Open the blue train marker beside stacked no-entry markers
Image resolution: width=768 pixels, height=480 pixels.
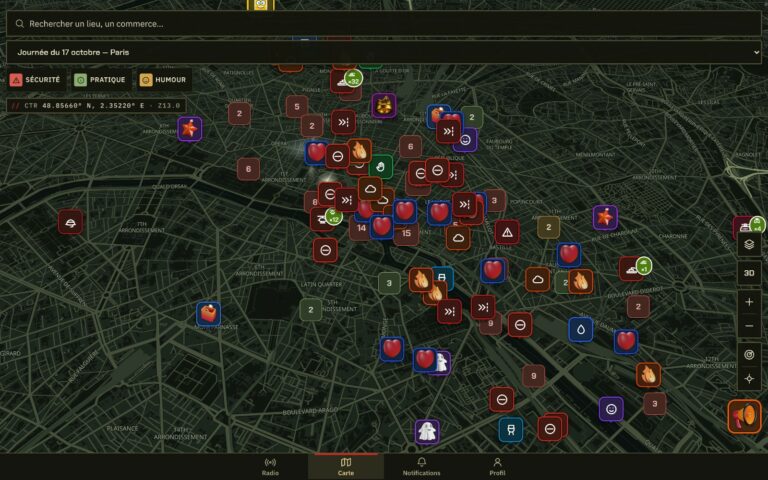click(511, 430)
